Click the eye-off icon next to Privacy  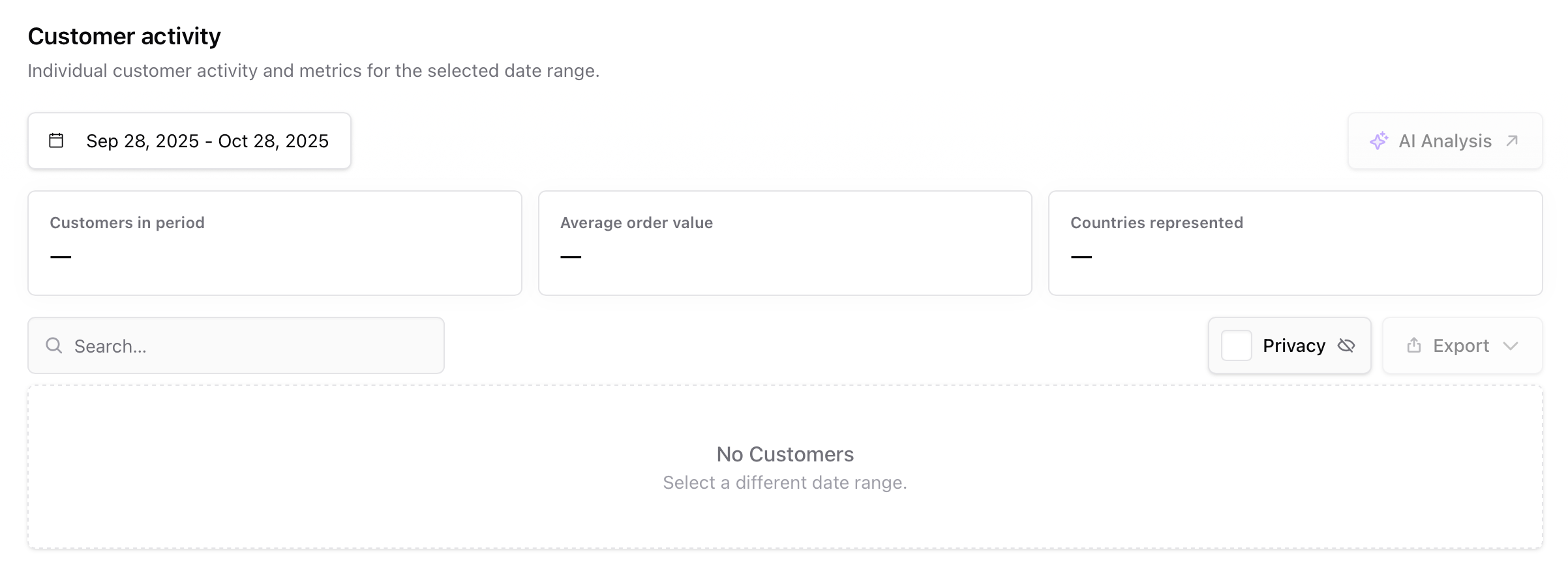[1347, 345]
